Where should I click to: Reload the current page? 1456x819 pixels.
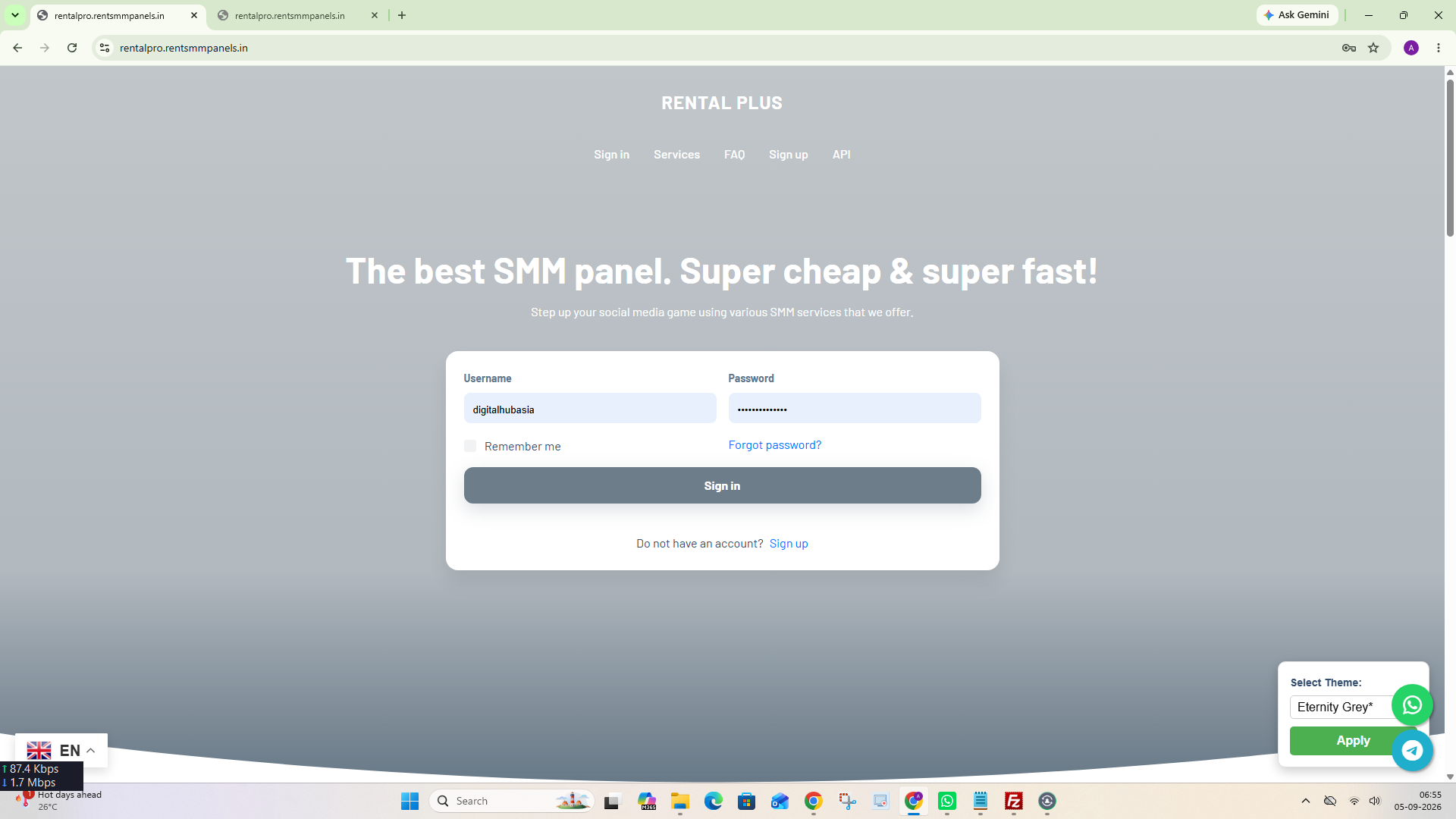(72, 48)
